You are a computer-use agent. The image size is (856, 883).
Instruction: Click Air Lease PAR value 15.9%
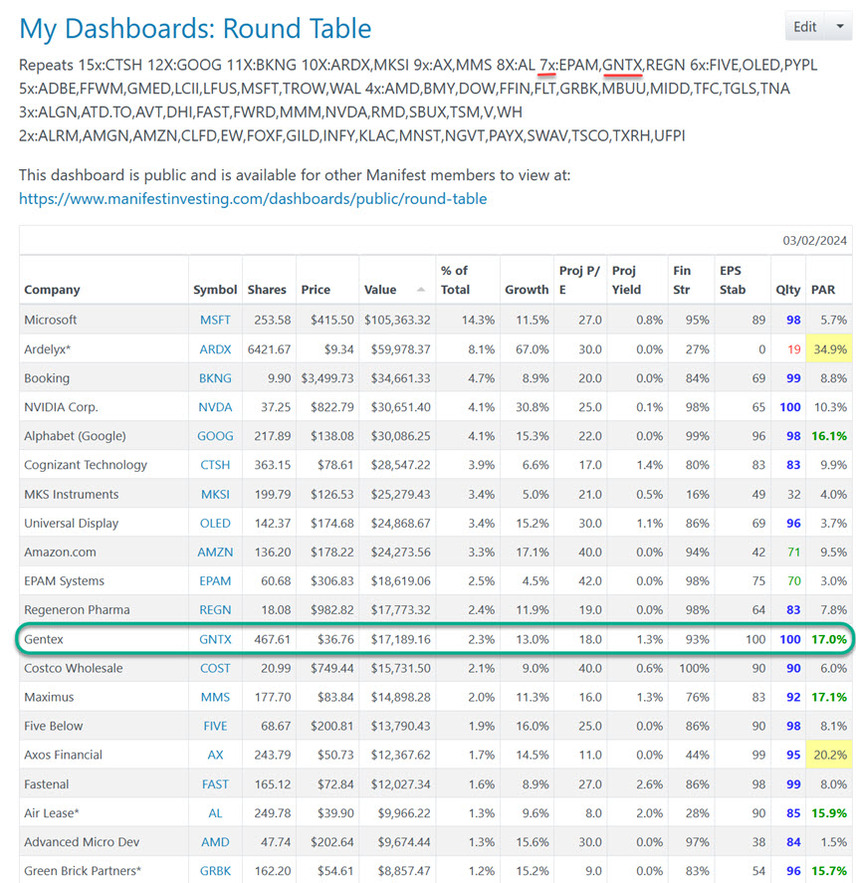829,813
